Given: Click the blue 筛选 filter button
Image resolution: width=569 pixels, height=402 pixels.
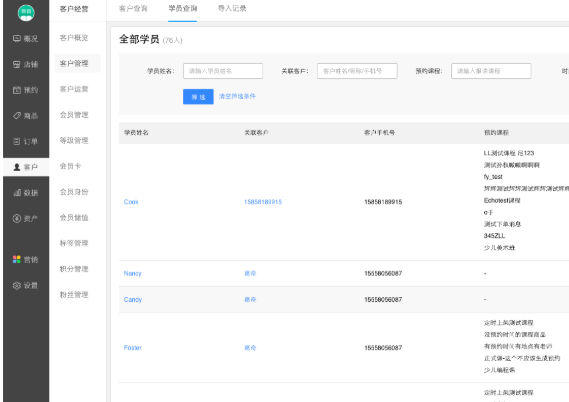Looking at the screenshot, I should (198, 97).
